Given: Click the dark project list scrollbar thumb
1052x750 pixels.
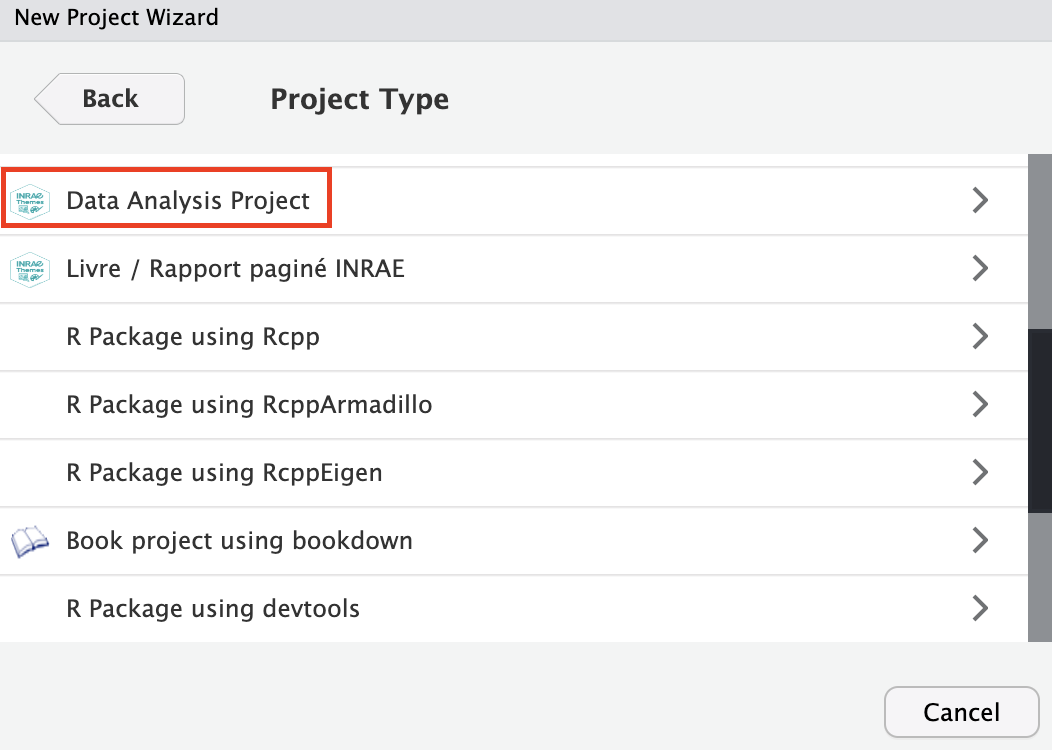Looking at the screenshot, I should point(1039,420).
